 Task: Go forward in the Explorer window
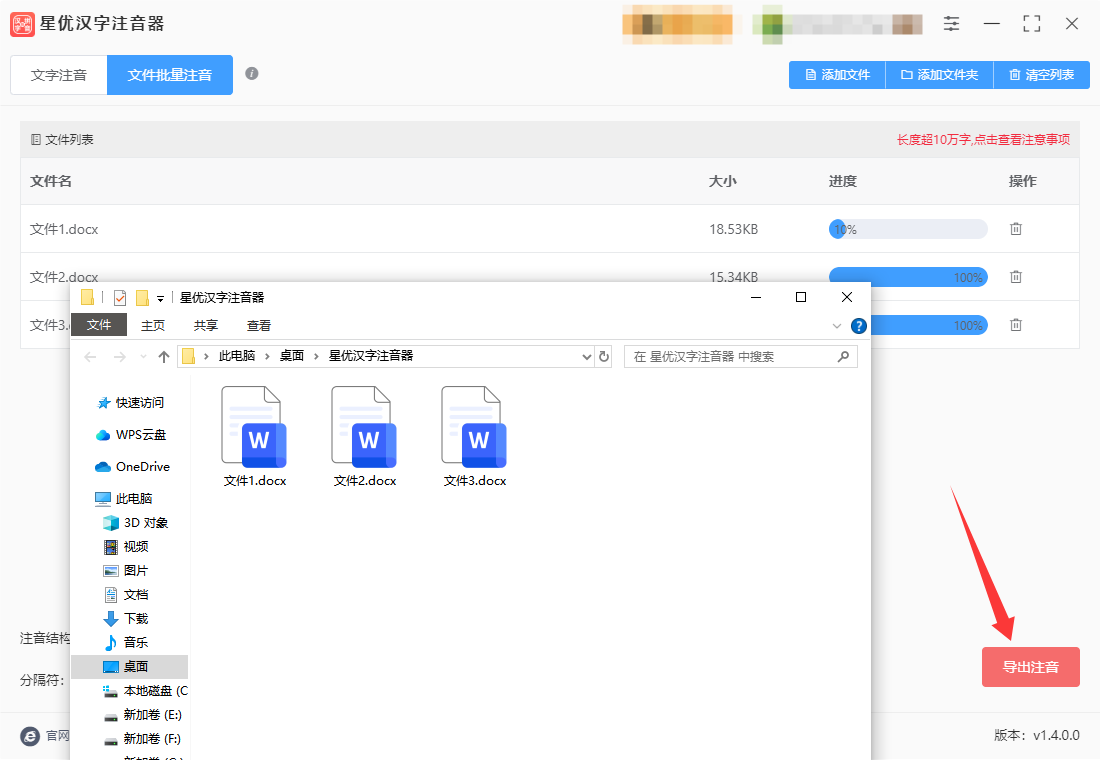coord(120,357)
